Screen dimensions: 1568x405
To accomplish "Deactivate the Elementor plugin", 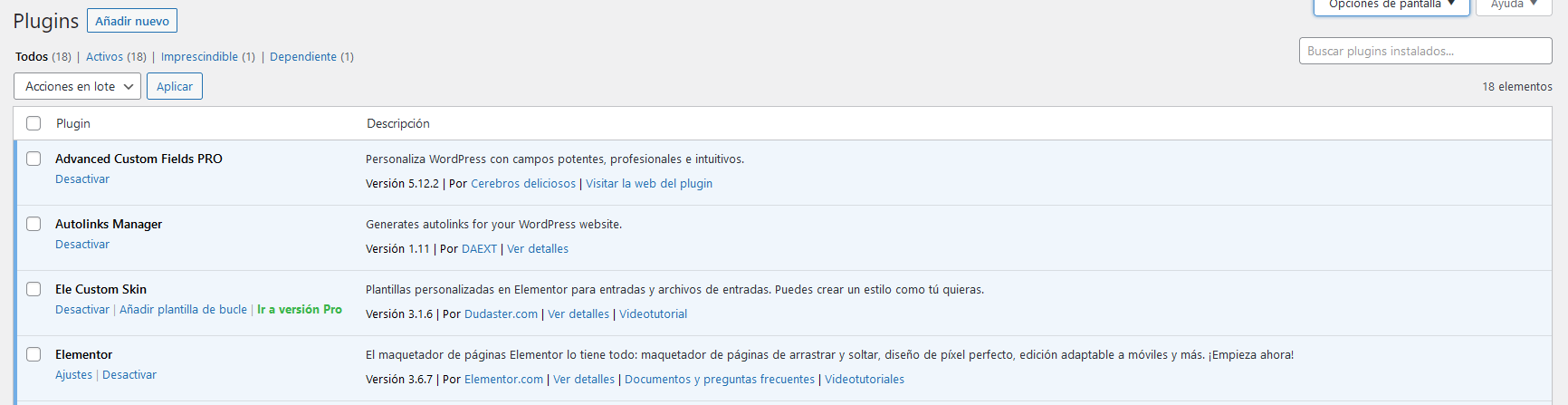I will click(x=129, y=374).
